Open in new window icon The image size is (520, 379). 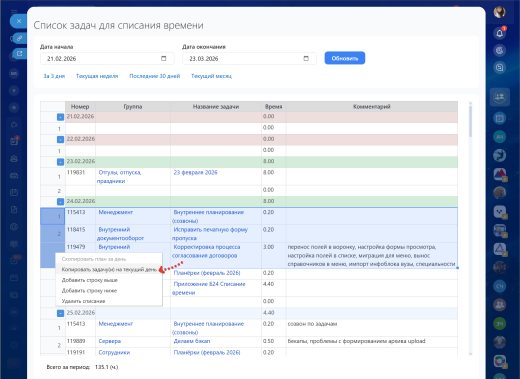tap(19, 53)
